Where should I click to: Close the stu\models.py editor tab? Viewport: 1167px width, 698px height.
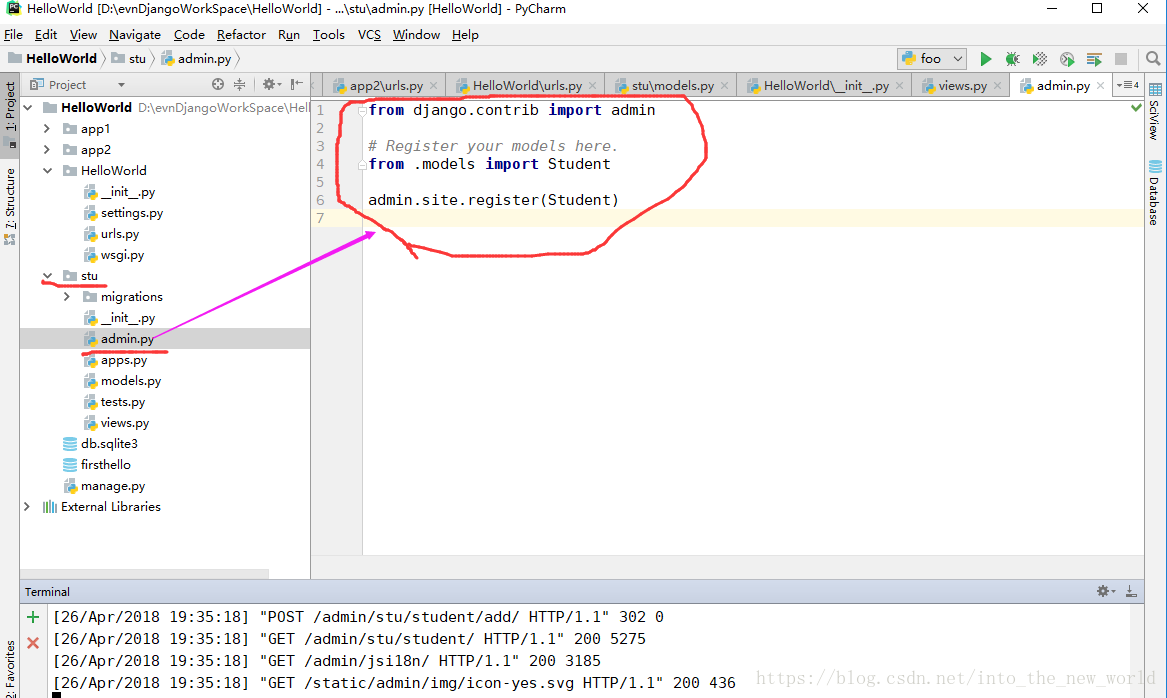click(x=724, y=86)
